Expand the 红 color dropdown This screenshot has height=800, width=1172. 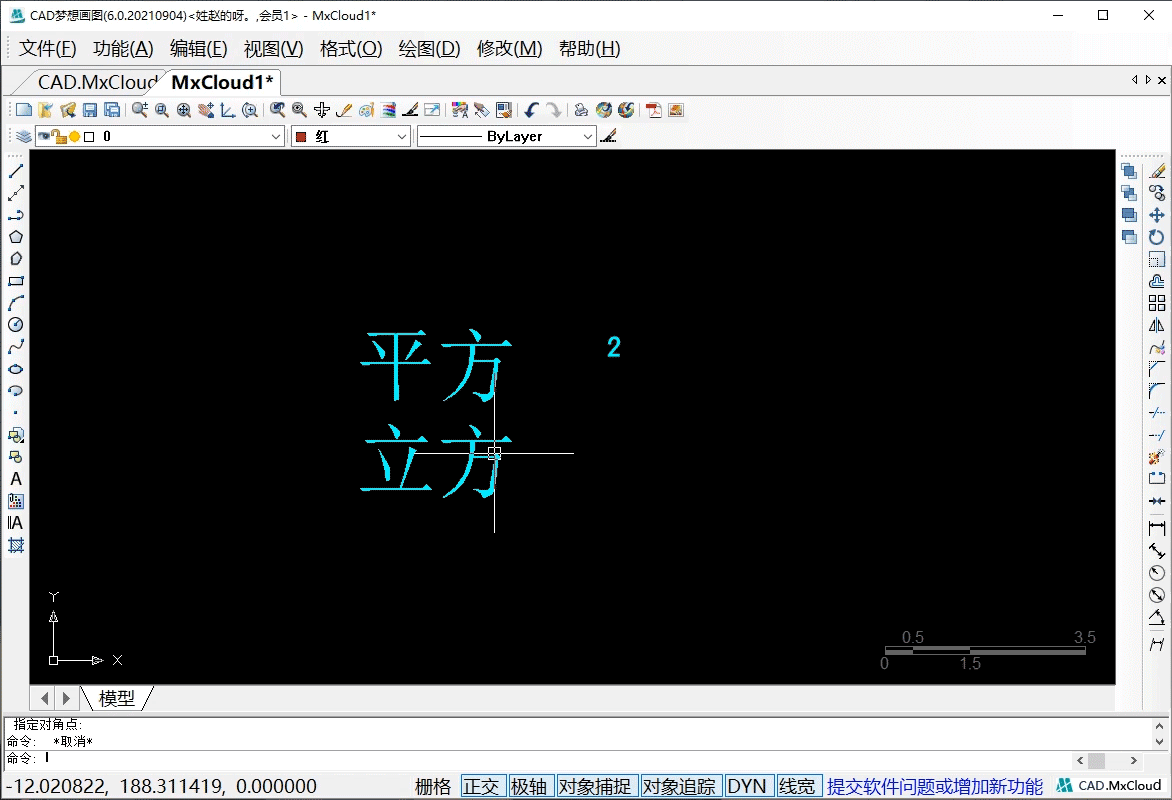coord(401,136)
